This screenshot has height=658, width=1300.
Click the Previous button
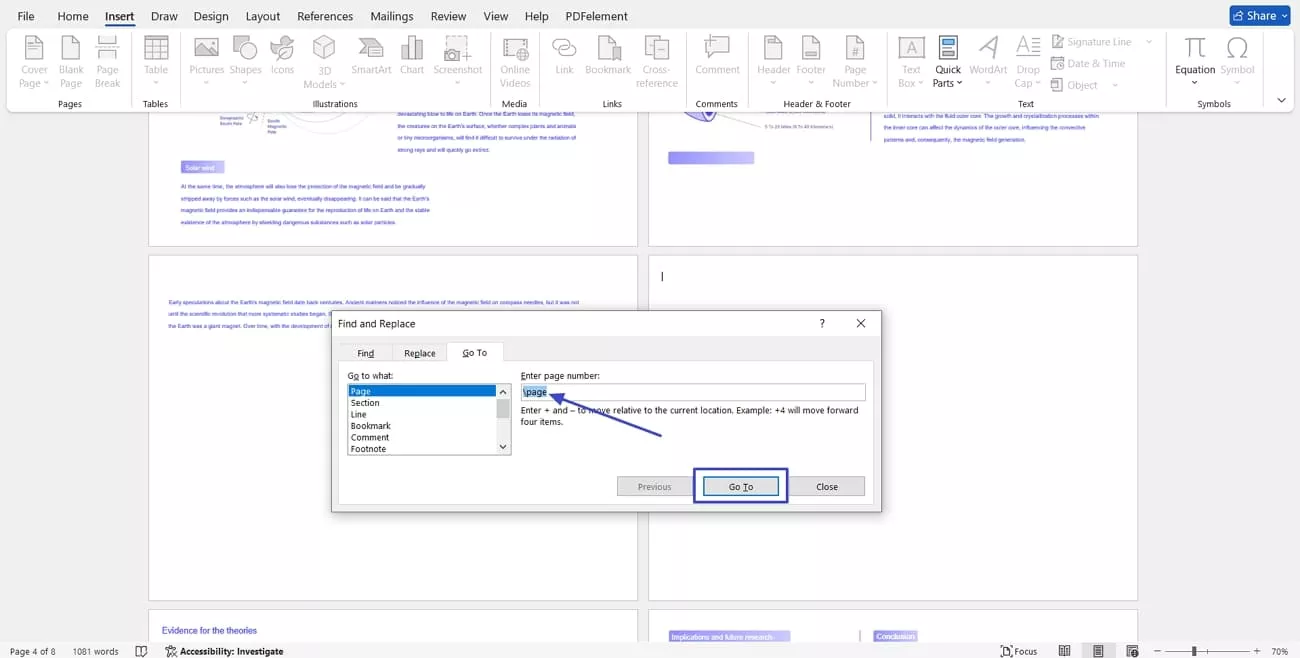pos(653,486)
